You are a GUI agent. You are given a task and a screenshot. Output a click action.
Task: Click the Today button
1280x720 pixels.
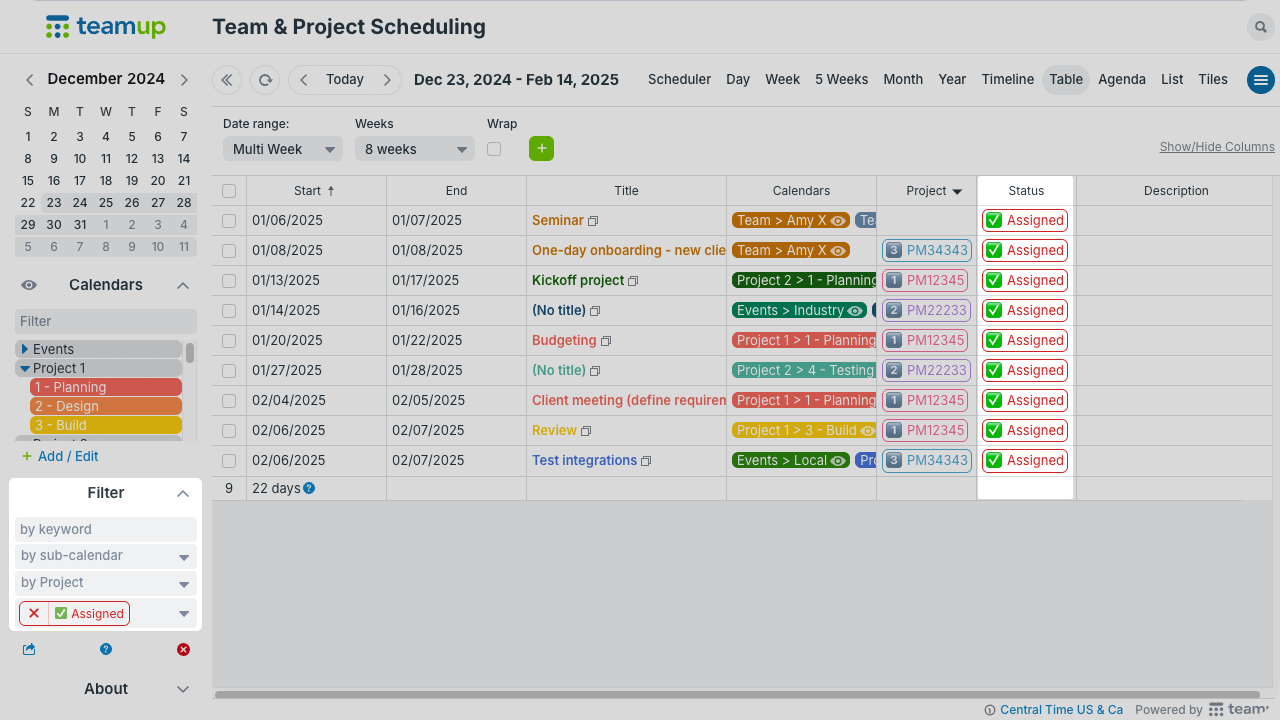(x=345, y=80)
